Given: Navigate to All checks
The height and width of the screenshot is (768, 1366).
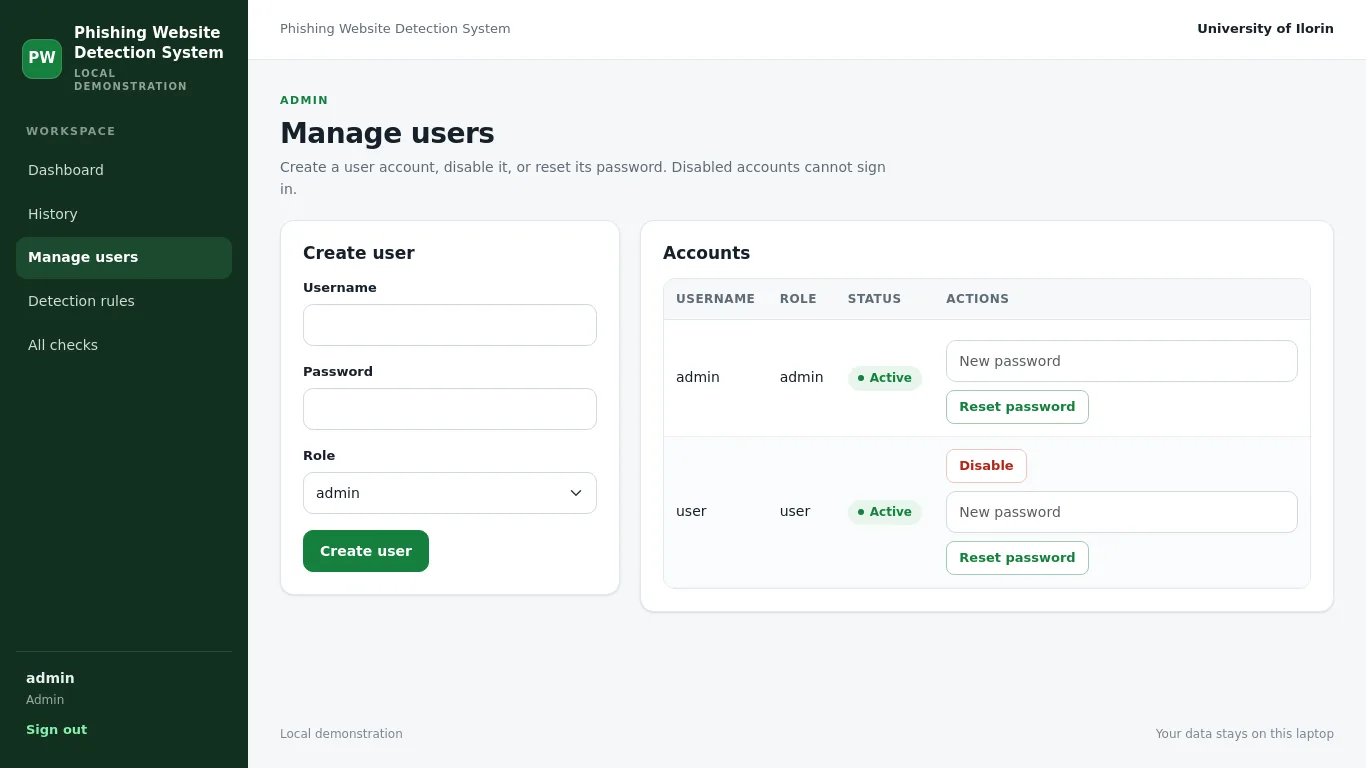Looking at the screenshot, I should click(x=124, y=345).
